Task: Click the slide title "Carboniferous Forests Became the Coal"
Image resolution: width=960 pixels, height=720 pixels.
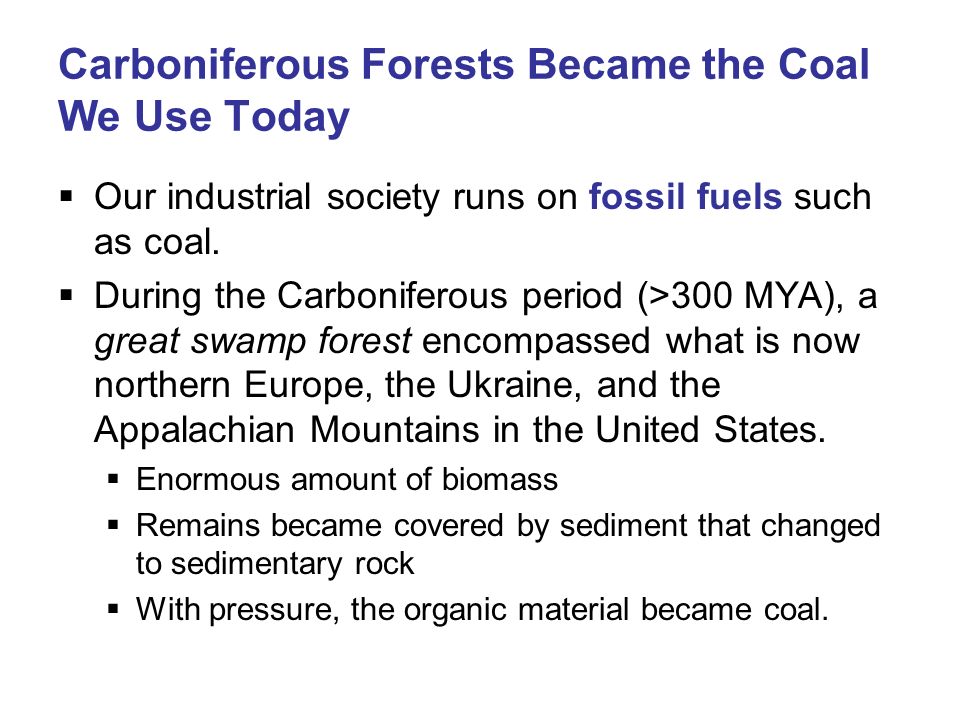Action: click(x=463, y=64)
